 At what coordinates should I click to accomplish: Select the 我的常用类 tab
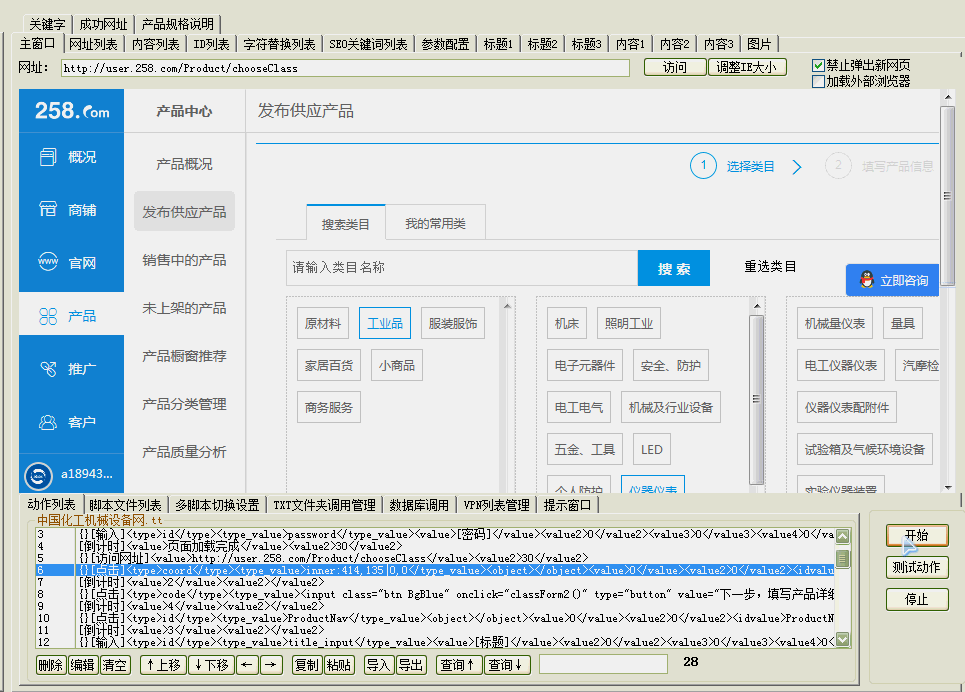[x=436, y=223]
